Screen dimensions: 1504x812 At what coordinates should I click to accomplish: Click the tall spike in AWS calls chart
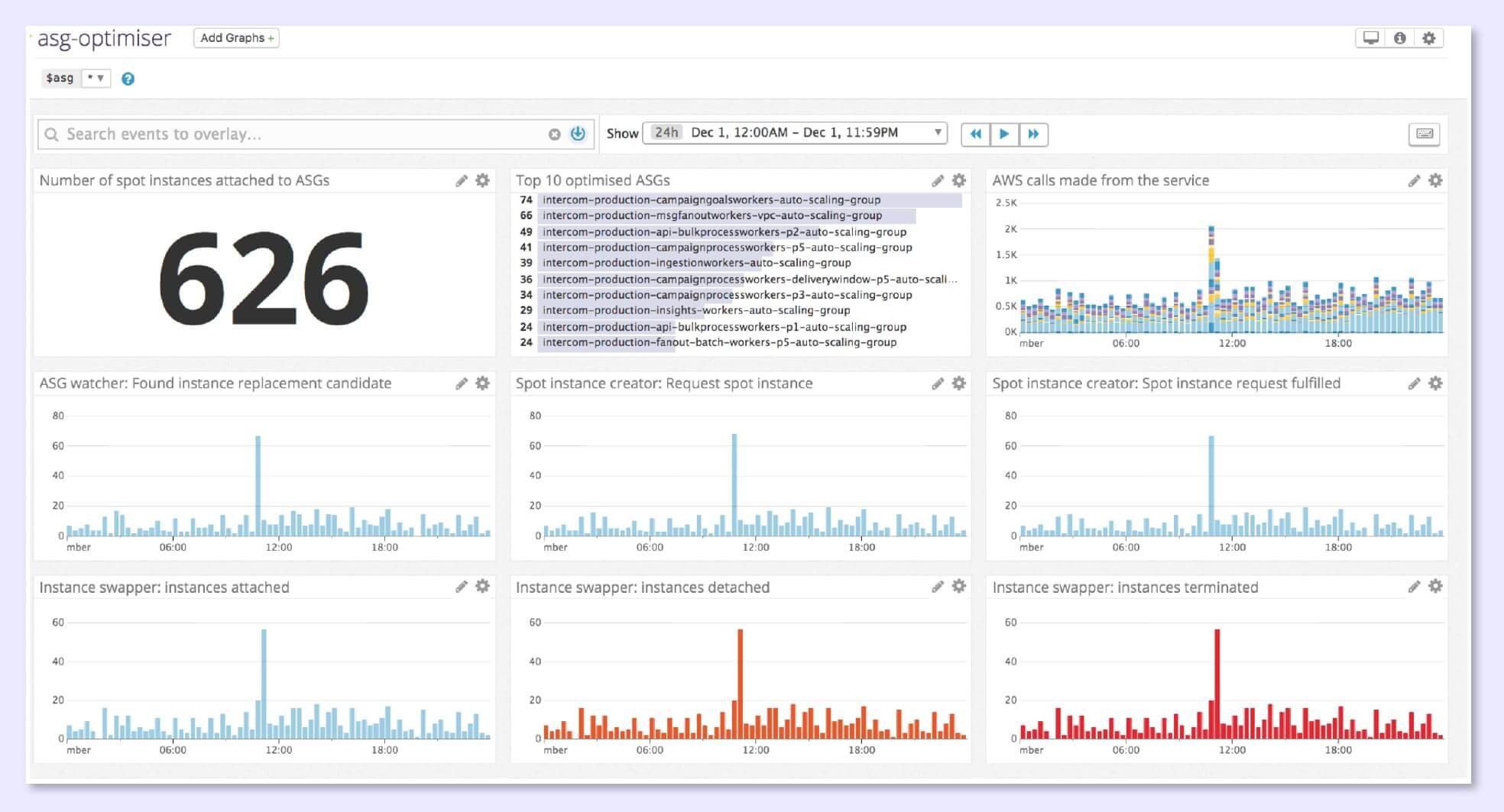[x=1211, y=279]
